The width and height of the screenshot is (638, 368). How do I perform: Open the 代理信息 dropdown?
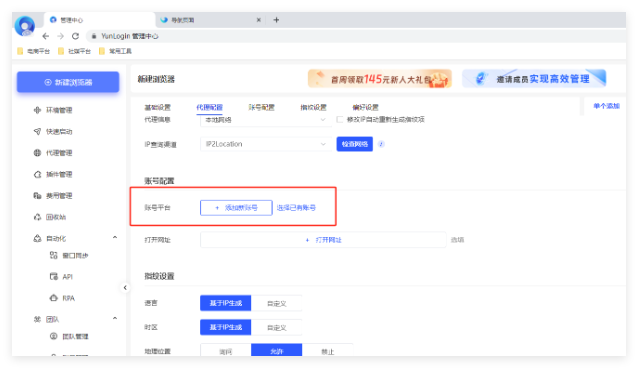(265, 120)
